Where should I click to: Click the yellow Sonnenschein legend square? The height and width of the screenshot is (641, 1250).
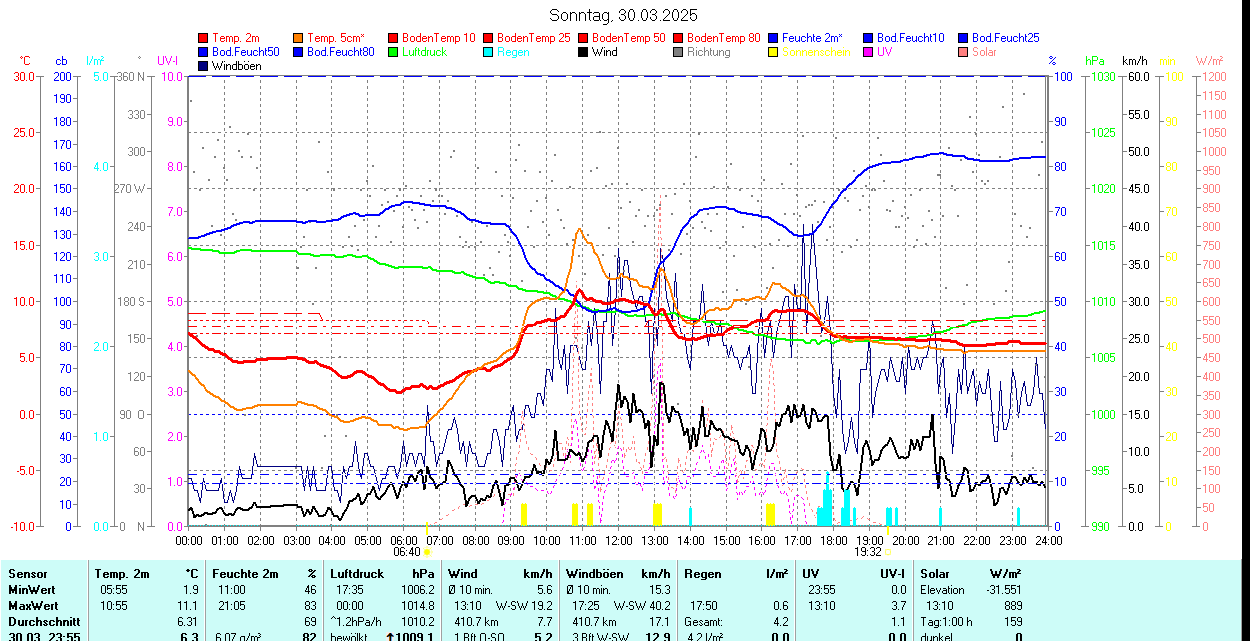coord(774,52)
